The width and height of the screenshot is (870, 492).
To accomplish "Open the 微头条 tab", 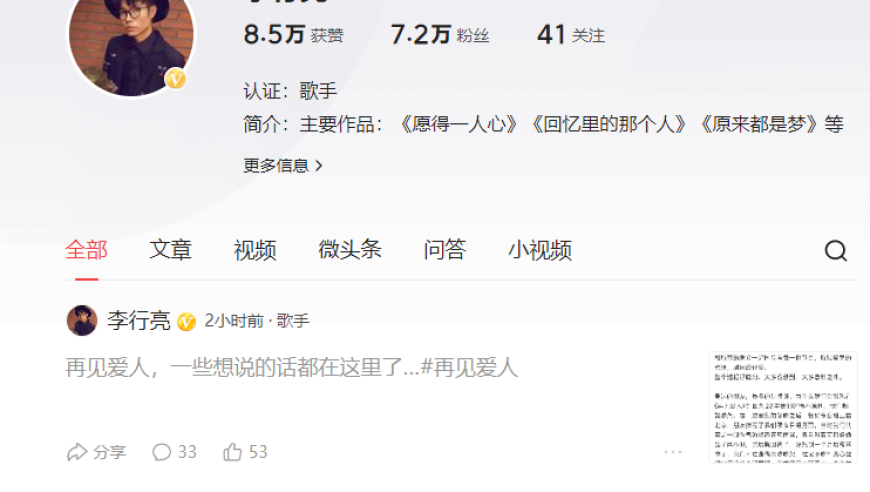I will pyautogui.click(x=350, y=250).
